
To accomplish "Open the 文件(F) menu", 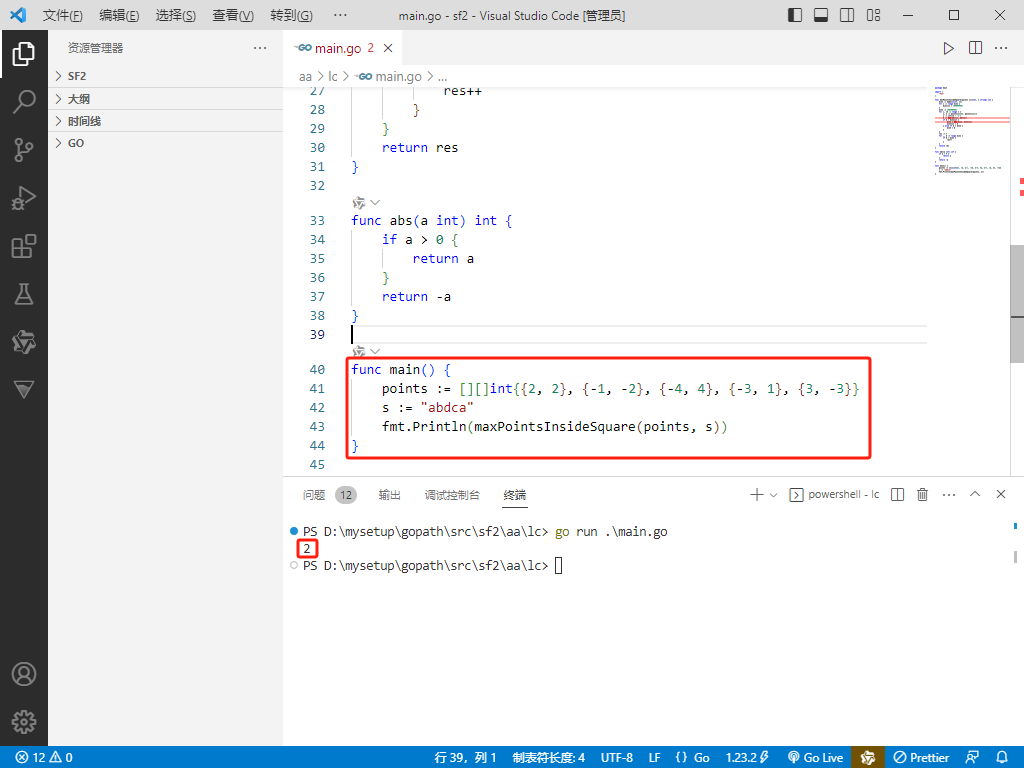I will (x=63, y=15).
